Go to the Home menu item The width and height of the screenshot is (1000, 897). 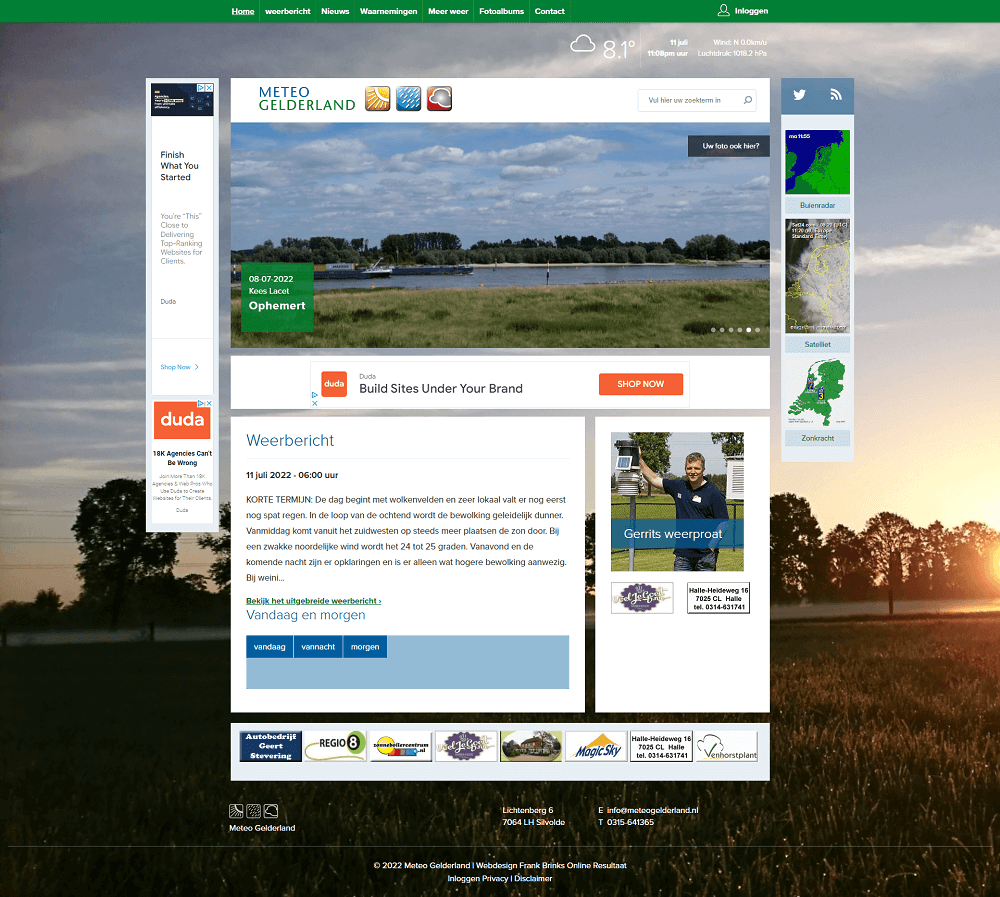pyautogui.click(x=243, y=11)
